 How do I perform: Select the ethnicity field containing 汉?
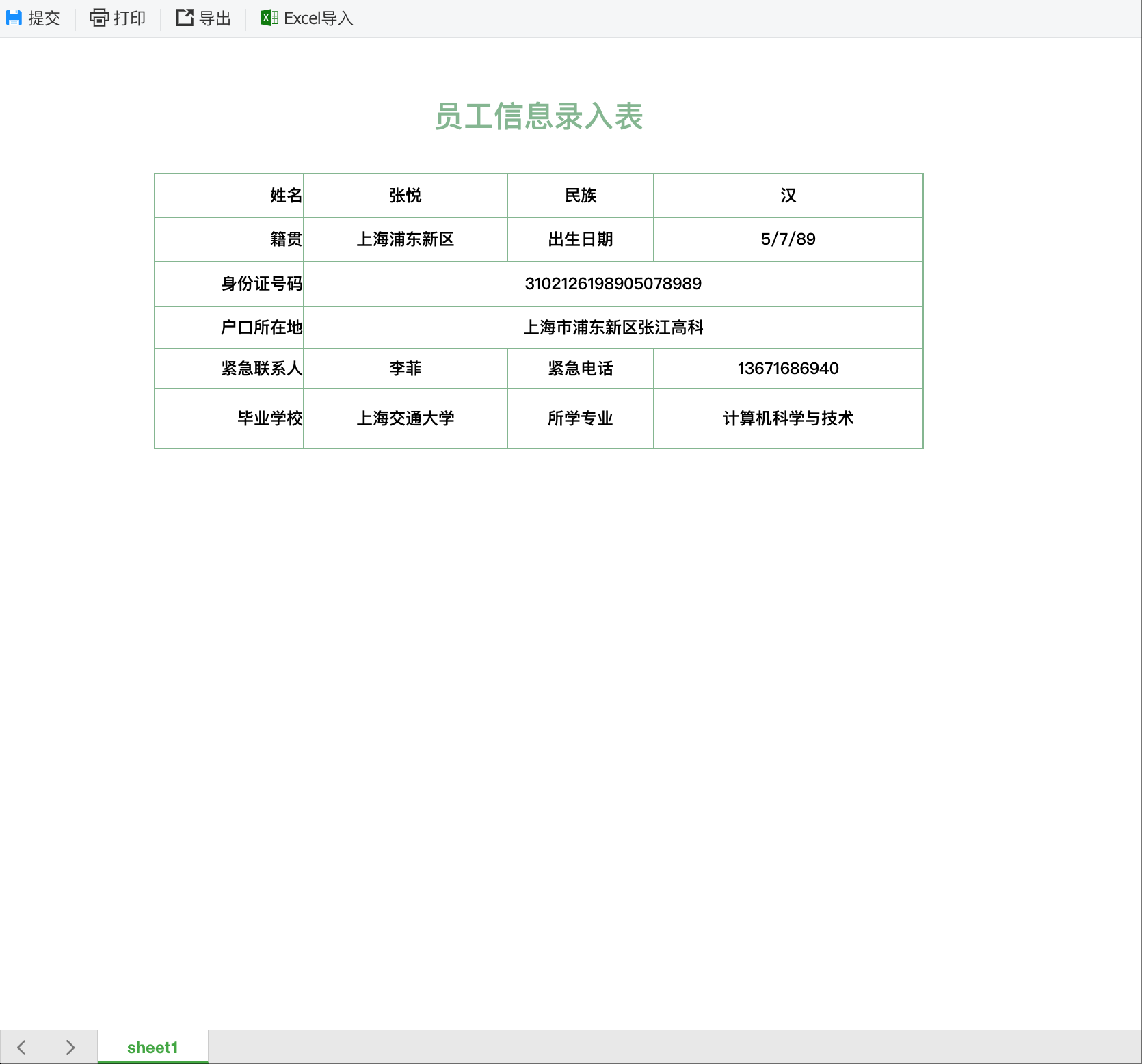tap(788, 196)
